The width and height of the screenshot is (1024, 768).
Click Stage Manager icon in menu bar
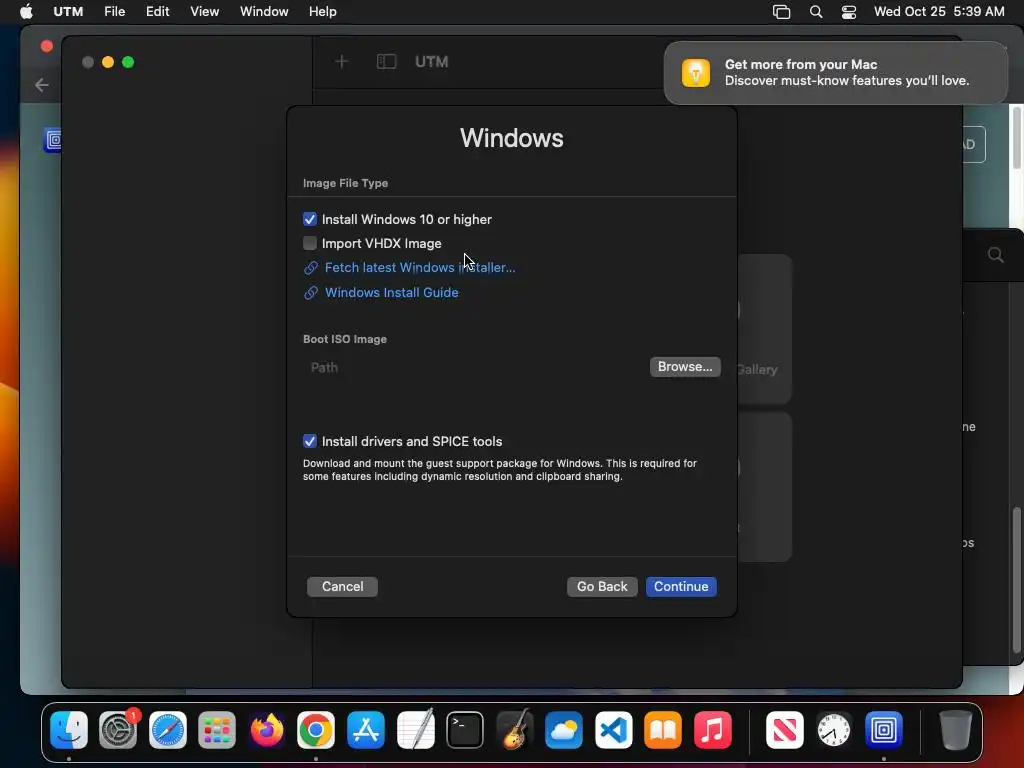click(x=781, y=12)
